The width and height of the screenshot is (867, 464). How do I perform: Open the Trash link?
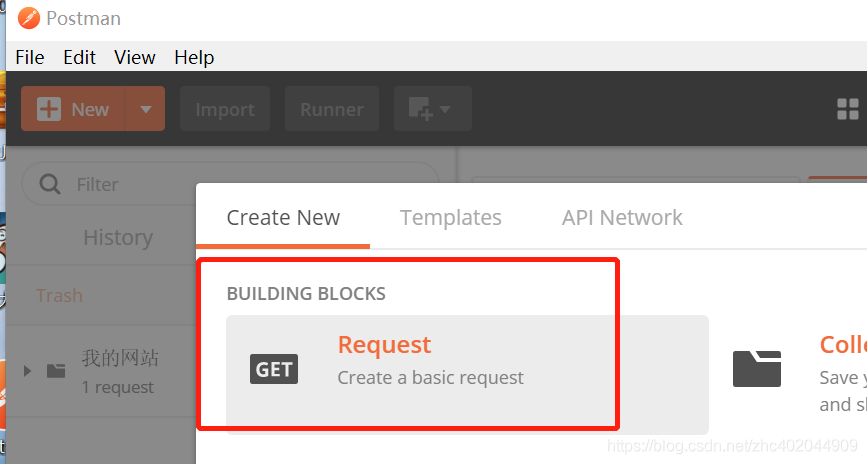59,295
